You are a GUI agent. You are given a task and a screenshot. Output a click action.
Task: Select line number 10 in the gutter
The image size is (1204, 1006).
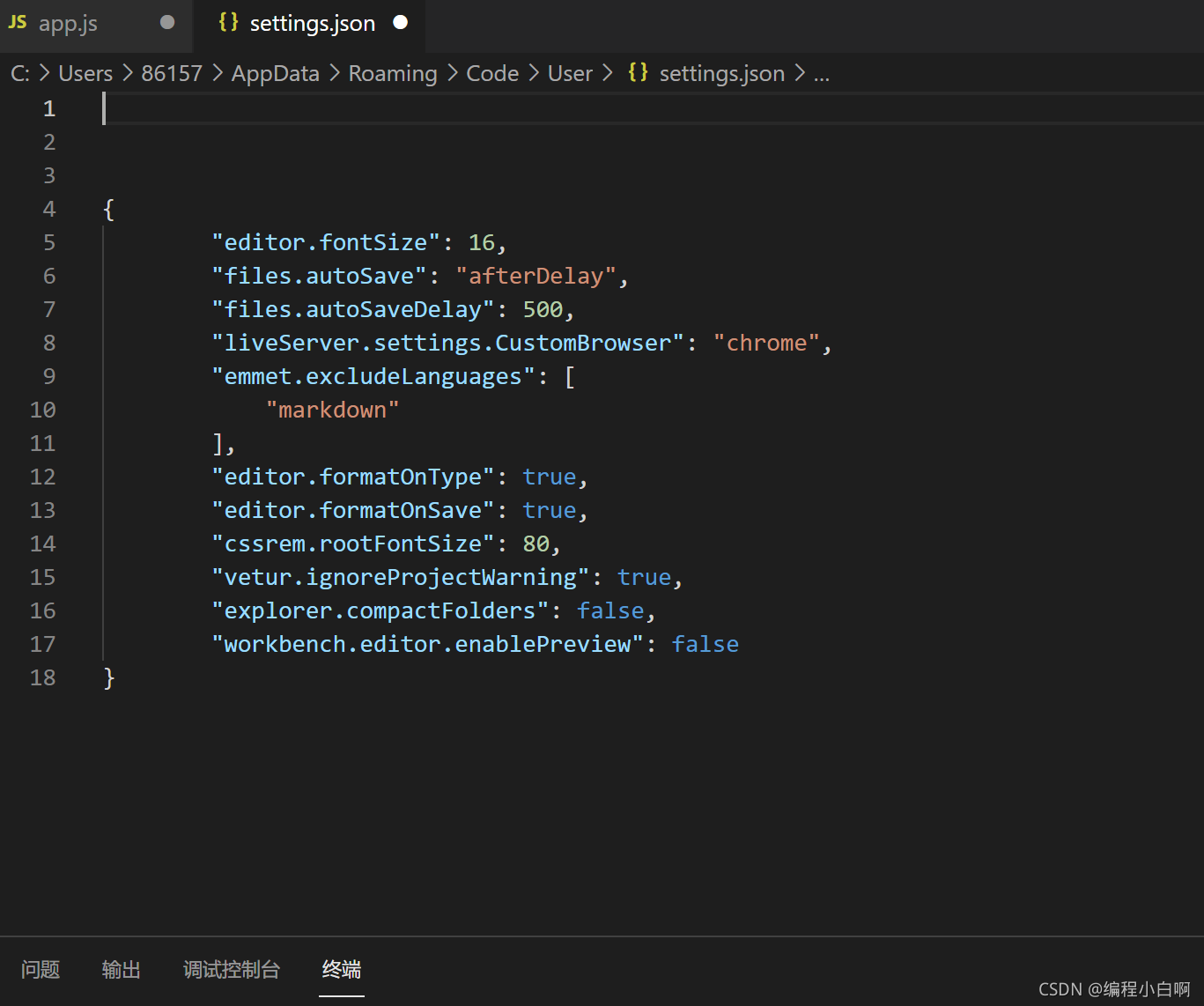[x=42, y=410]
